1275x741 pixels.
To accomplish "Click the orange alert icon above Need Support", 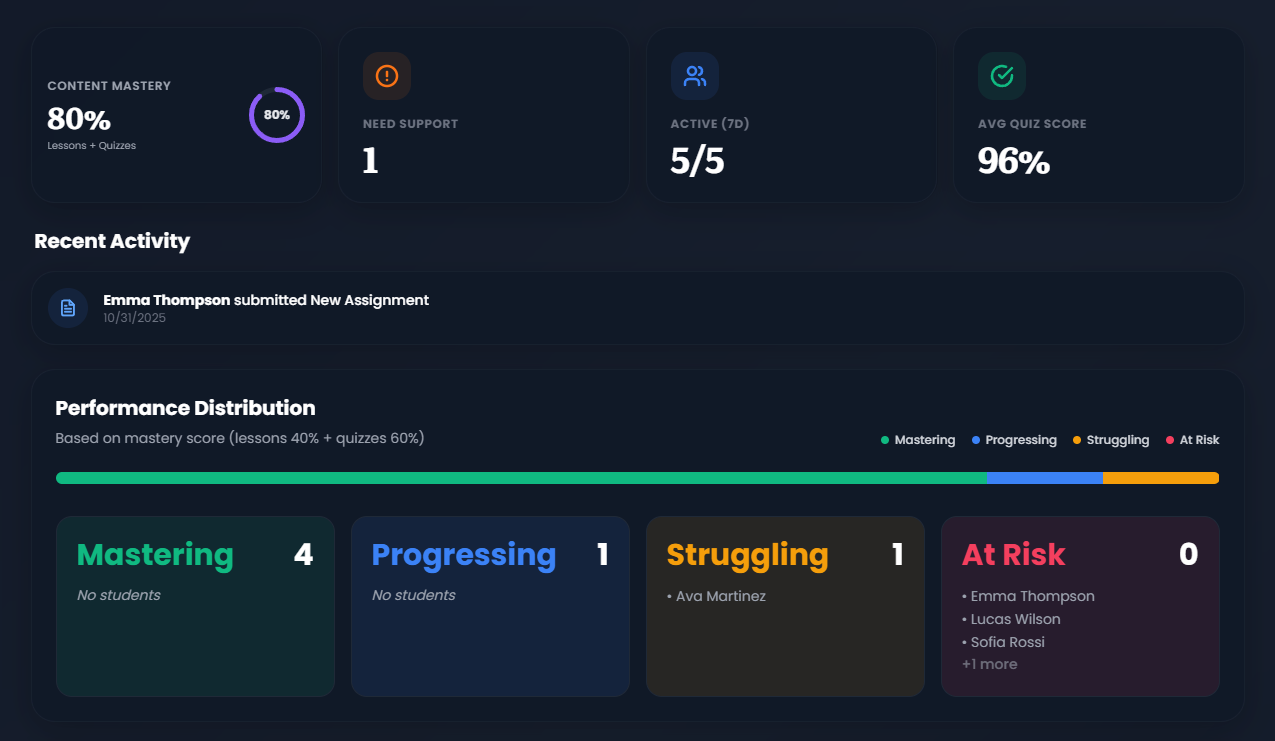I will coord(387,75).
